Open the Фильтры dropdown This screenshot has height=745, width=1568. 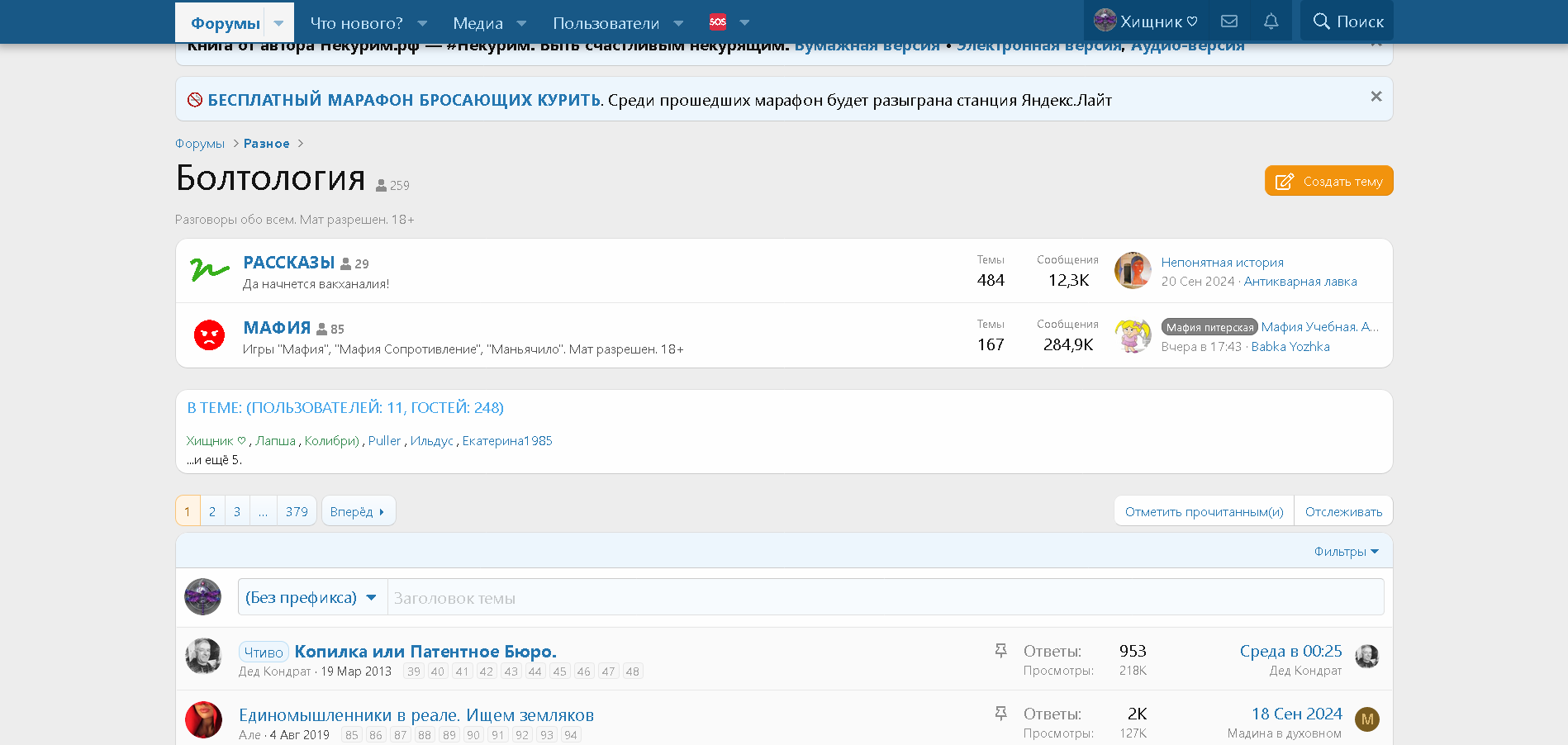(1347, 551)
